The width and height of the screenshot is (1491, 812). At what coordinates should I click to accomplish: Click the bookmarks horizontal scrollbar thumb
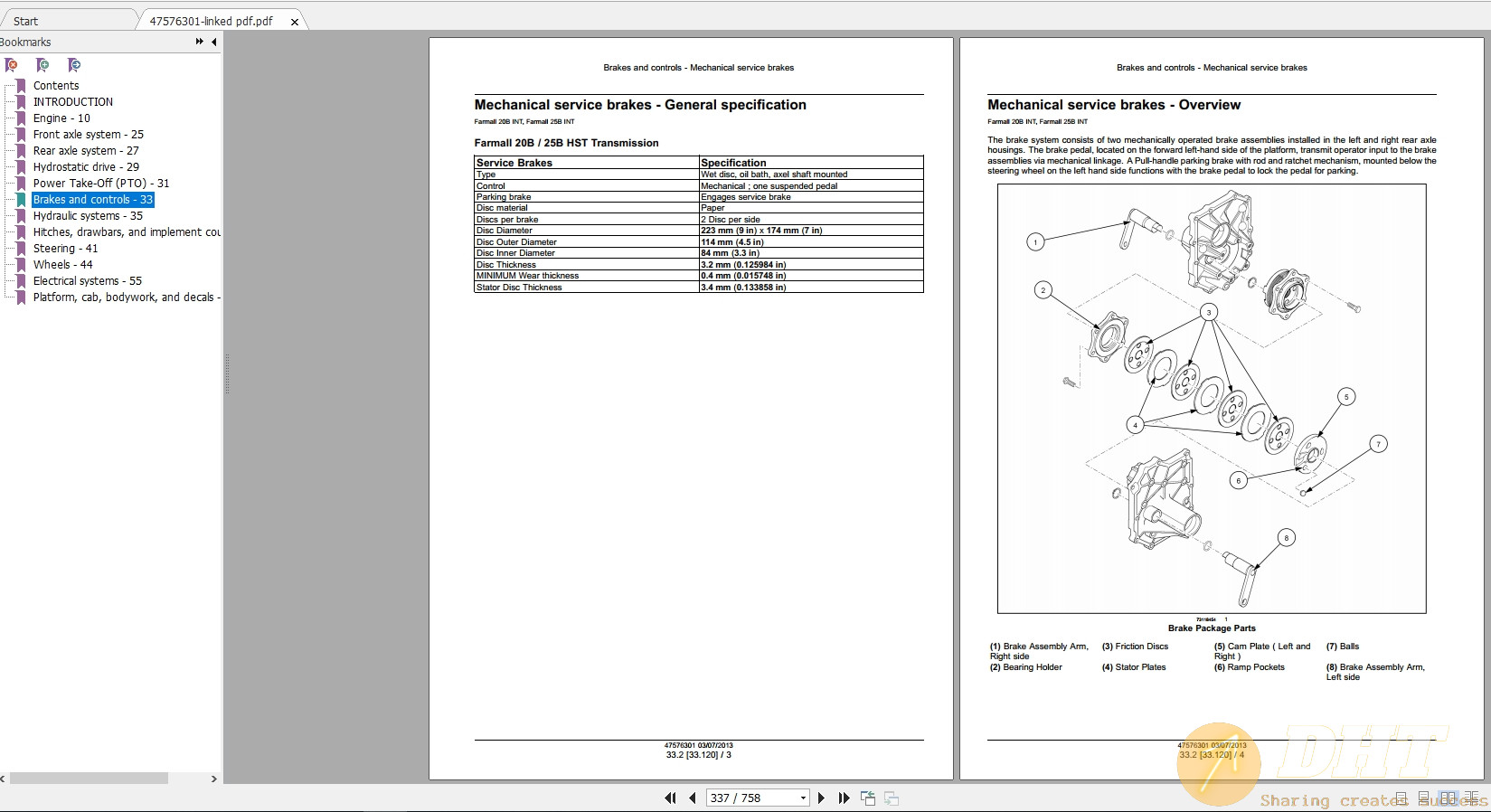coord(89,779)
